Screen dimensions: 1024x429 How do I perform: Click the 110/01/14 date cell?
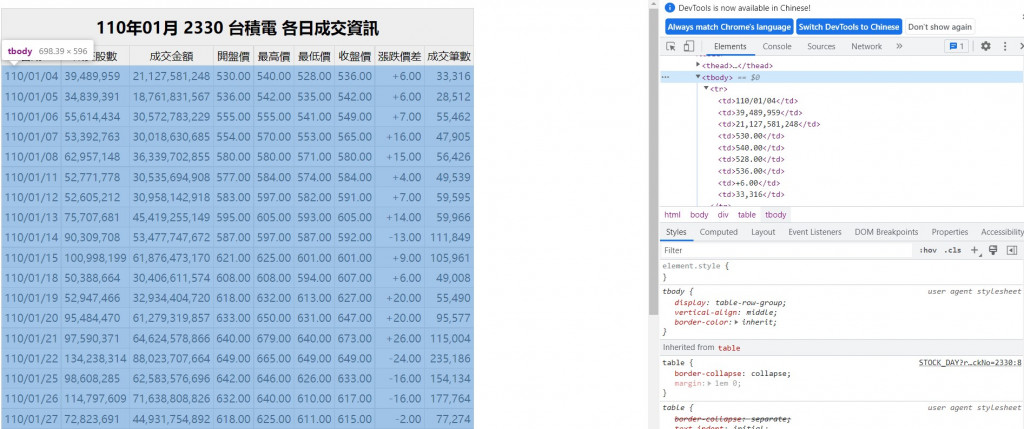click(x=31, y=238)
